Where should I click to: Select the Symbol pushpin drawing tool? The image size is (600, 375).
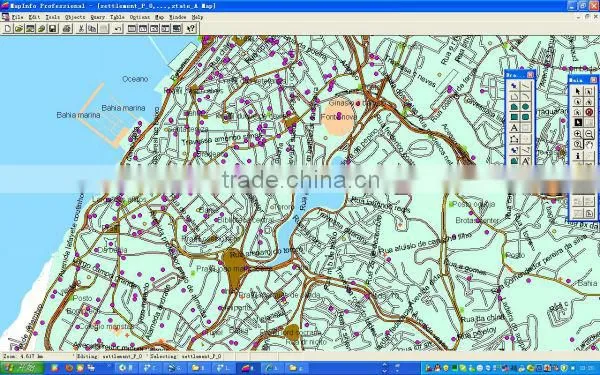(514, 86)
